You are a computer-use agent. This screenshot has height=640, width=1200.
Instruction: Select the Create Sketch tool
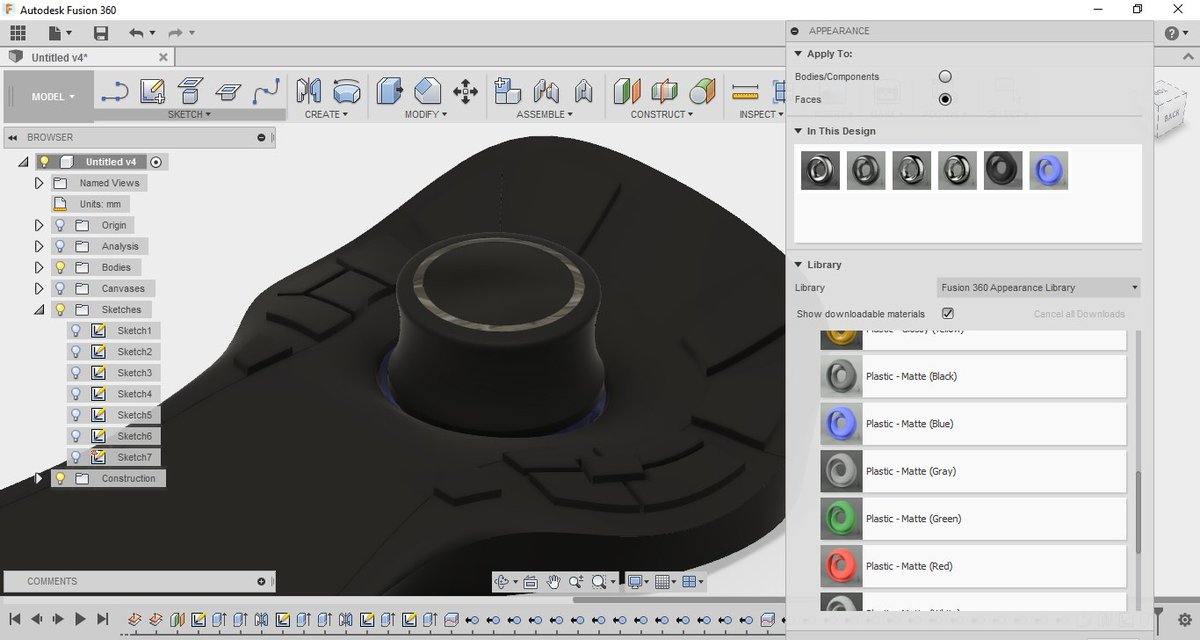coord(152,92)
